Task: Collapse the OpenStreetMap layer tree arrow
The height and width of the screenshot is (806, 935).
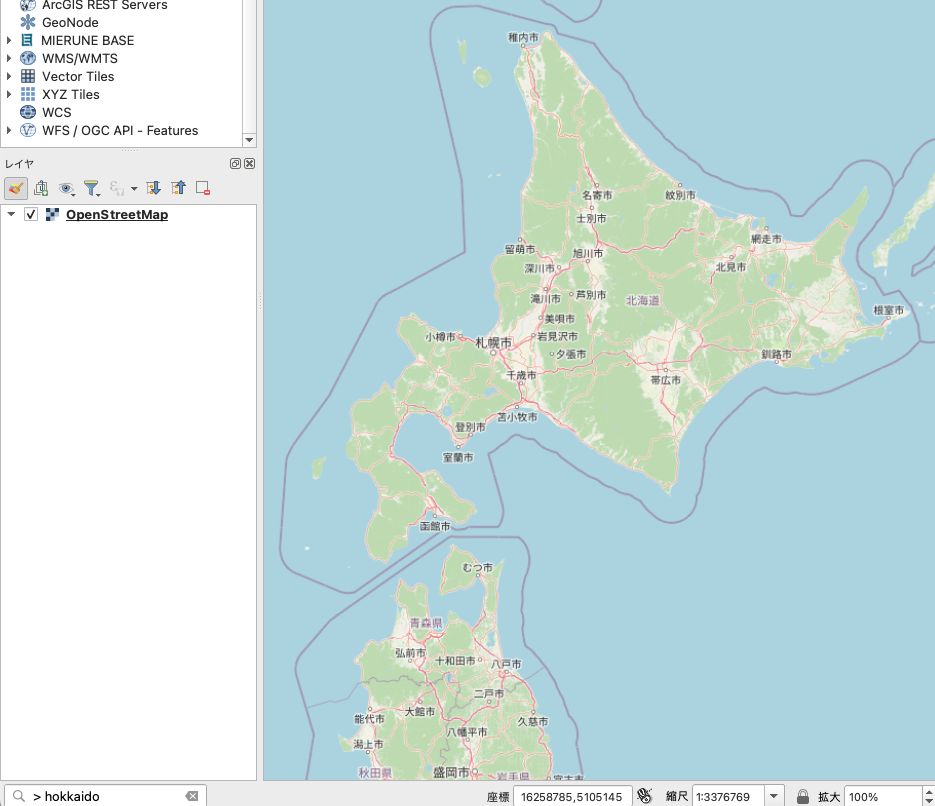Action: pos(11,214)
